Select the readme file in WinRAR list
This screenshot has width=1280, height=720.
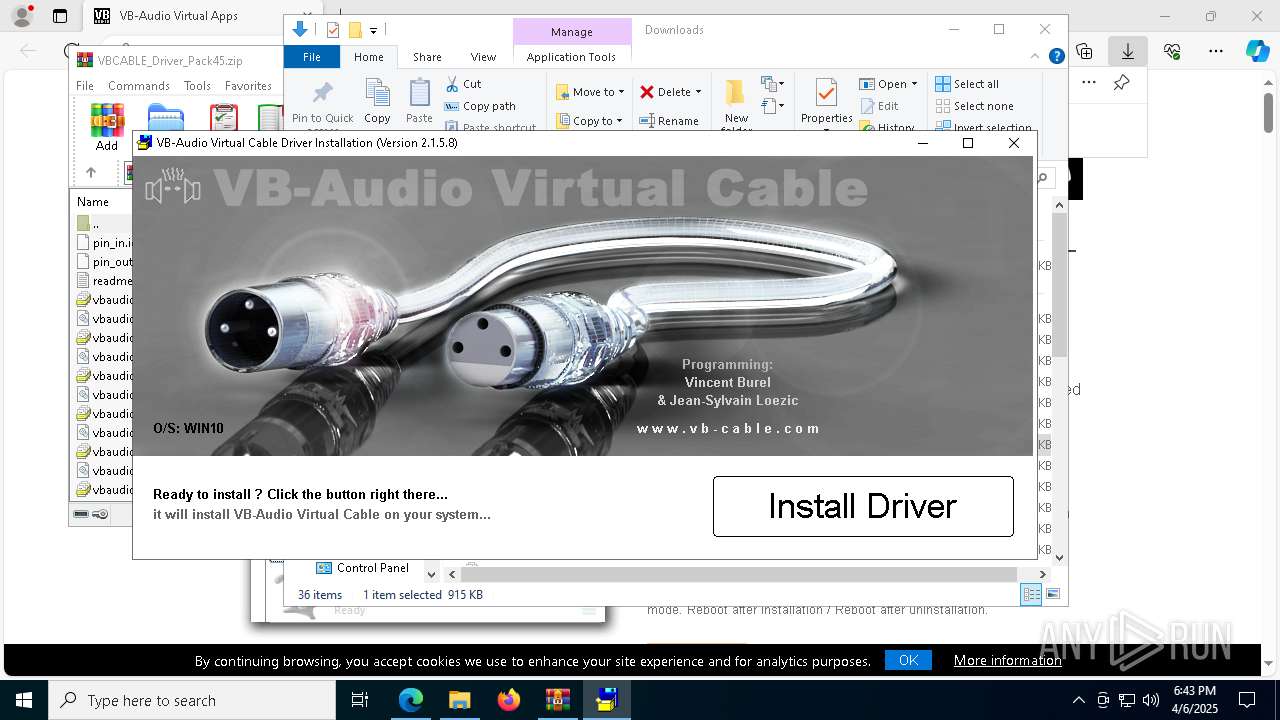pos(104,281)
